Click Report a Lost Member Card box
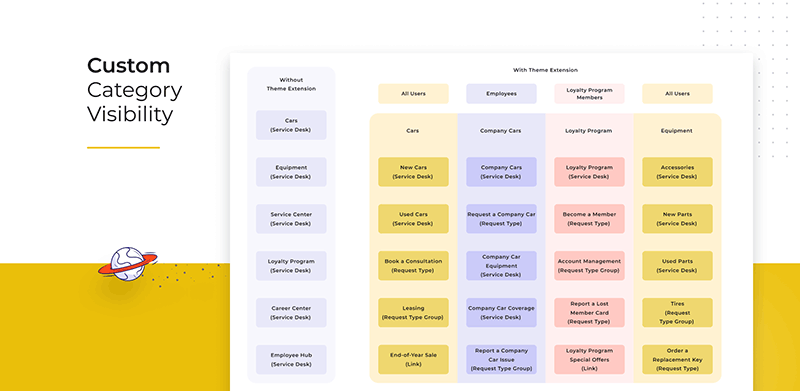 tap(589, 313)
